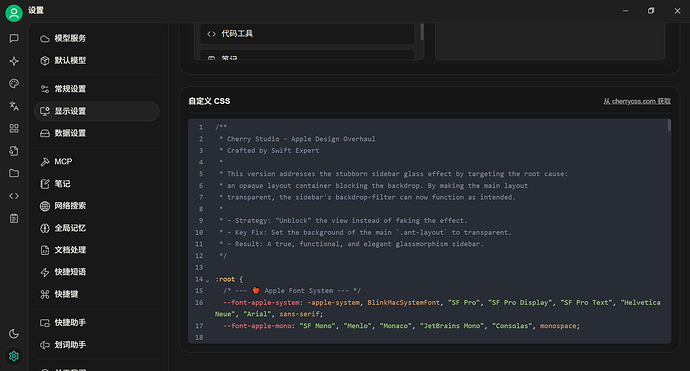The width and height of the screenshot is (690, 371).
Task: Click inside the custom CSS code editor
Action: (429, 231)
